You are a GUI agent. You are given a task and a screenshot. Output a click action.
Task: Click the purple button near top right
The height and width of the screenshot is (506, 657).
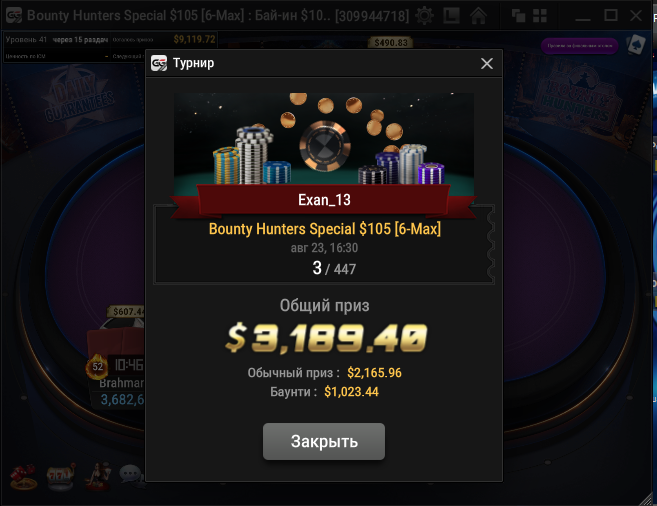coord(579,46)
